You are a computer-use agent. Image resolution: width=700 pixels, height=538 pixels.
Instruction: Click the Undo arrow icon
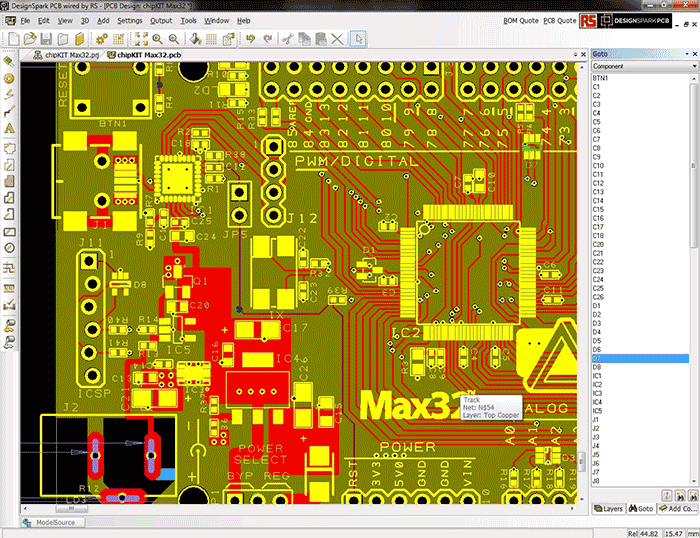pyautogui.click(x=250, y=39)
